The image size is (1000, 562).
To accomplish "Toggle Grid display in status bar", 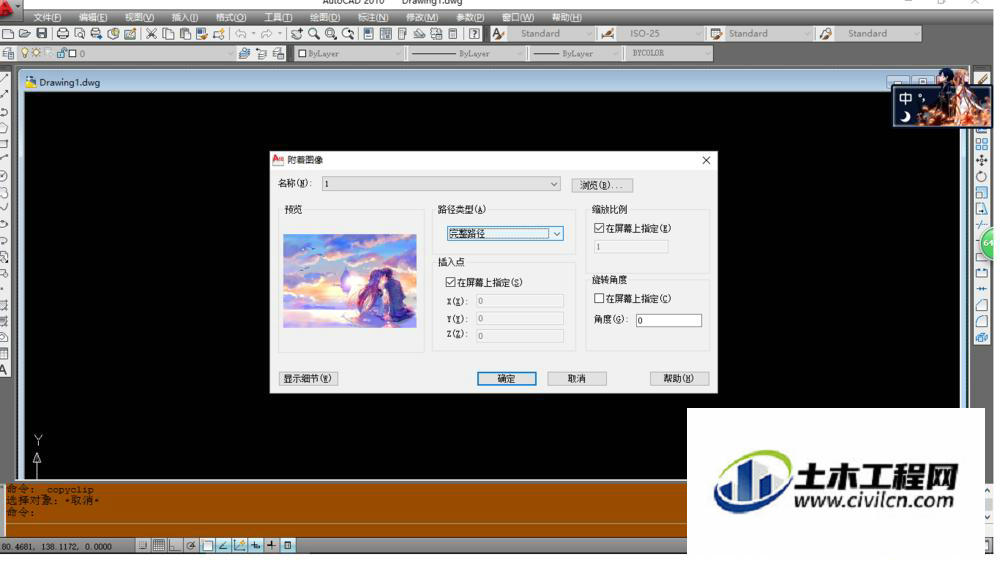I will (159, 545).
